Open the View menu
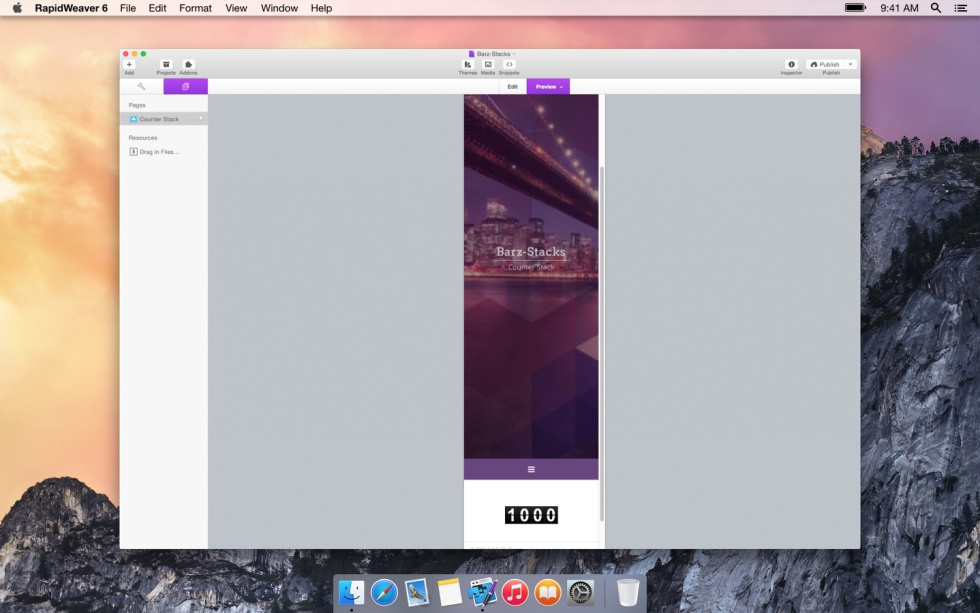980x613 pixels. click(x=236, y=8)
